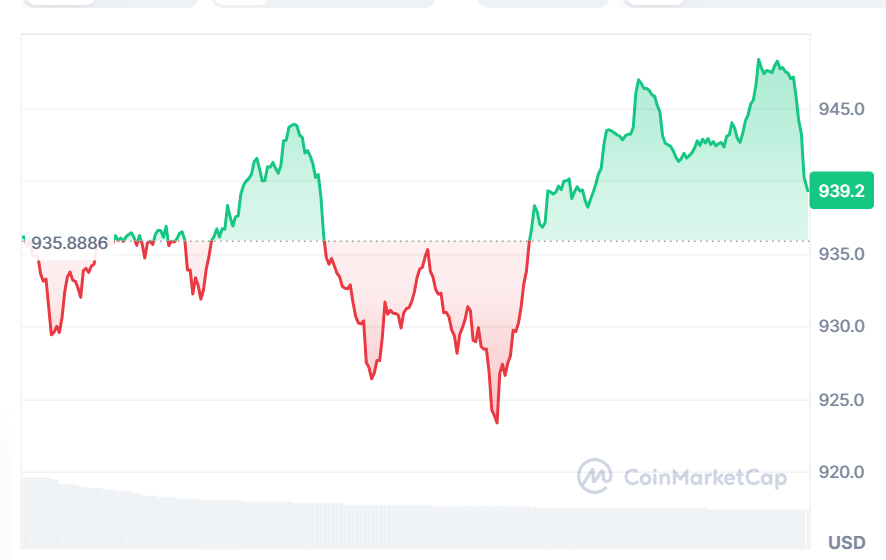886x560 pixels.
Task: Click the USD currency label
Action: pos(846,543)
